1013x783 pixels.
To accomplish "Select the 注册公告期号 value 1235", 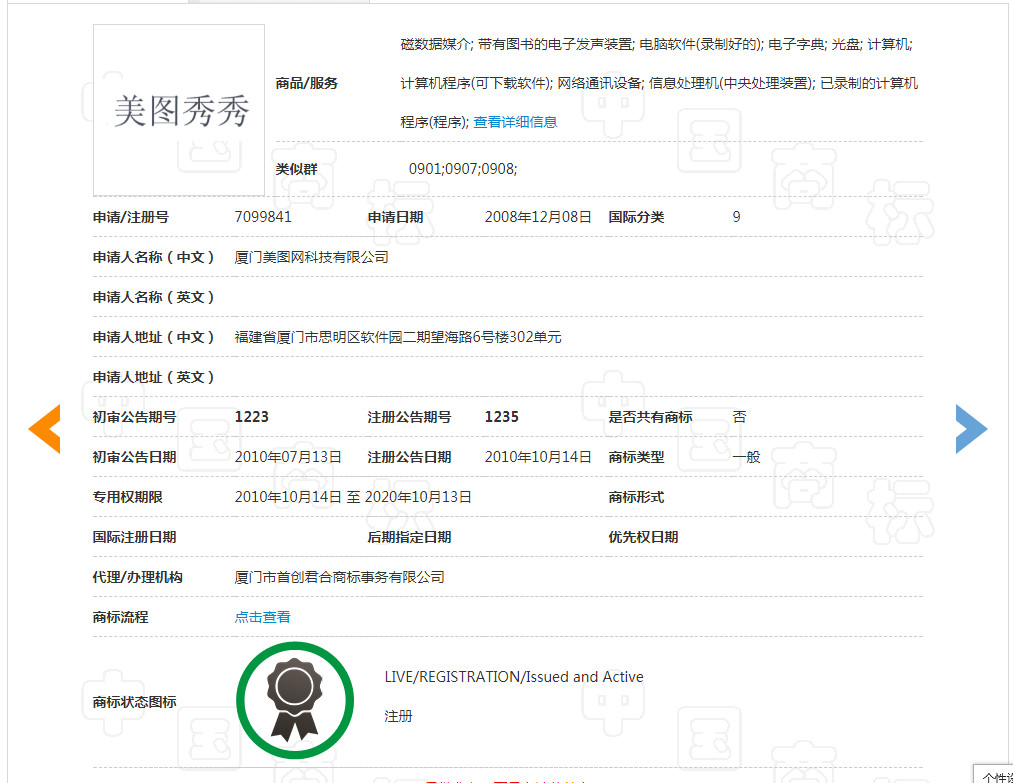I will pos(499,417).
